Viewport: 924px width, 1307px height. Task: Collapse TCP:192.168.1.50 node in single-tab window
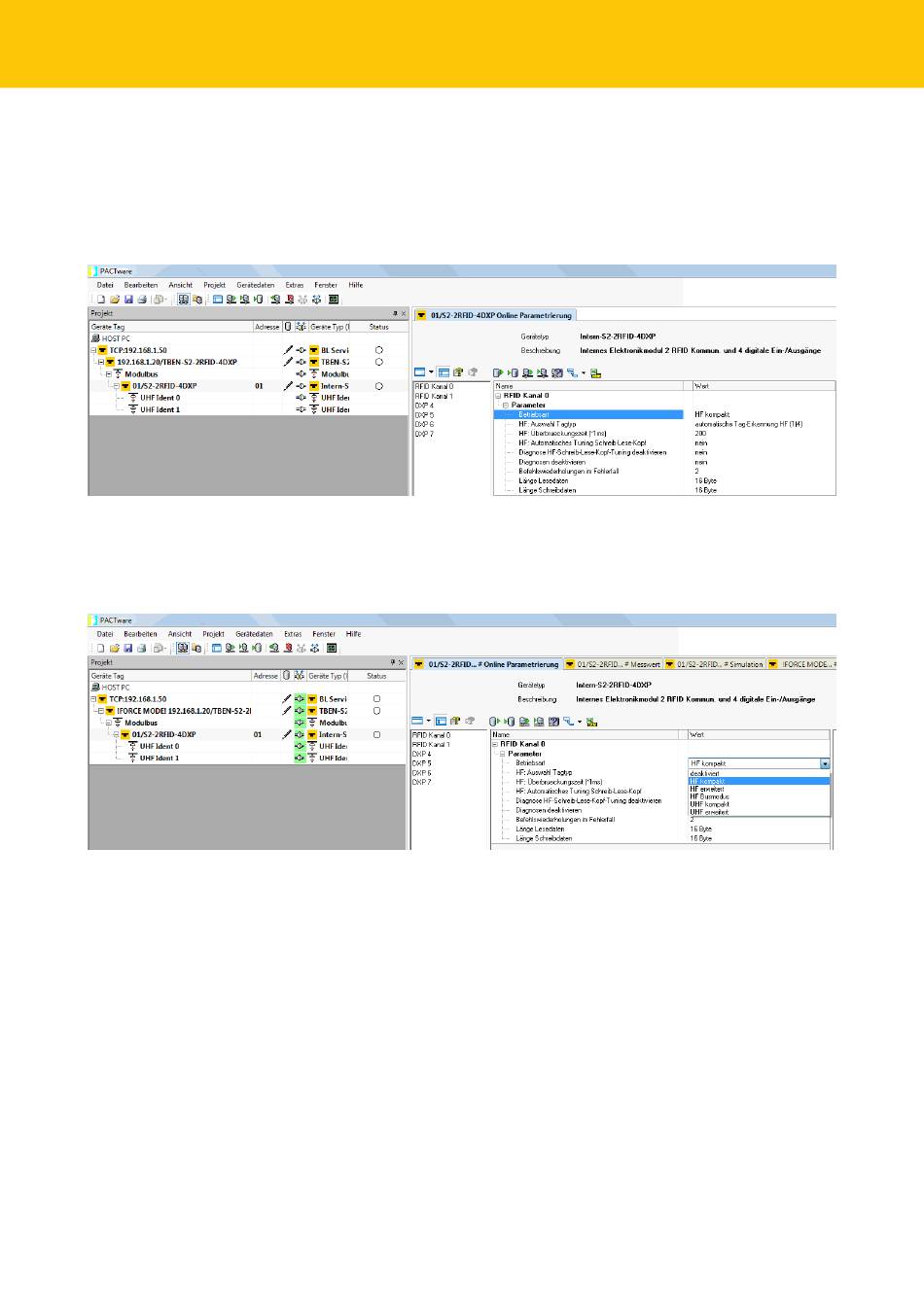(x=93, y=350)
